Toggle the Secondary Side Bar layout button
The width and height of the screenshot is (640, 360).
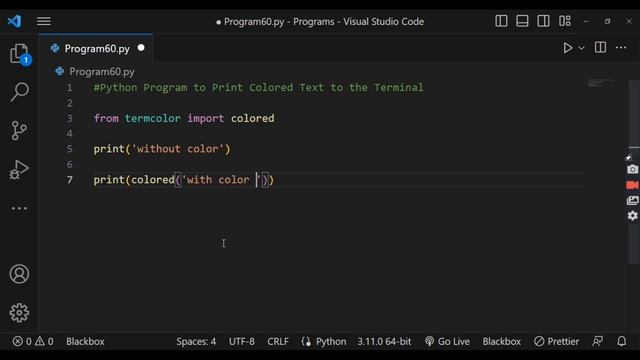[544, 21]
